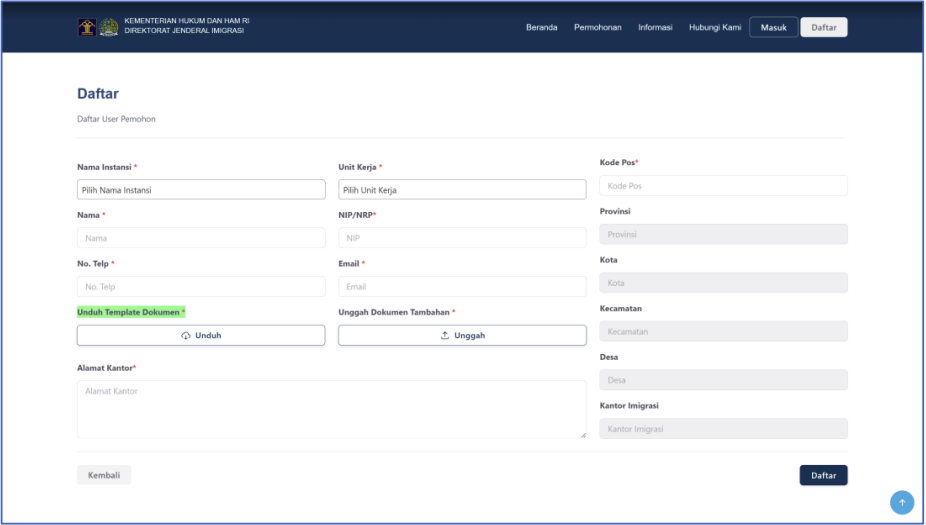Open the Beranda menu item

(541, 27)
